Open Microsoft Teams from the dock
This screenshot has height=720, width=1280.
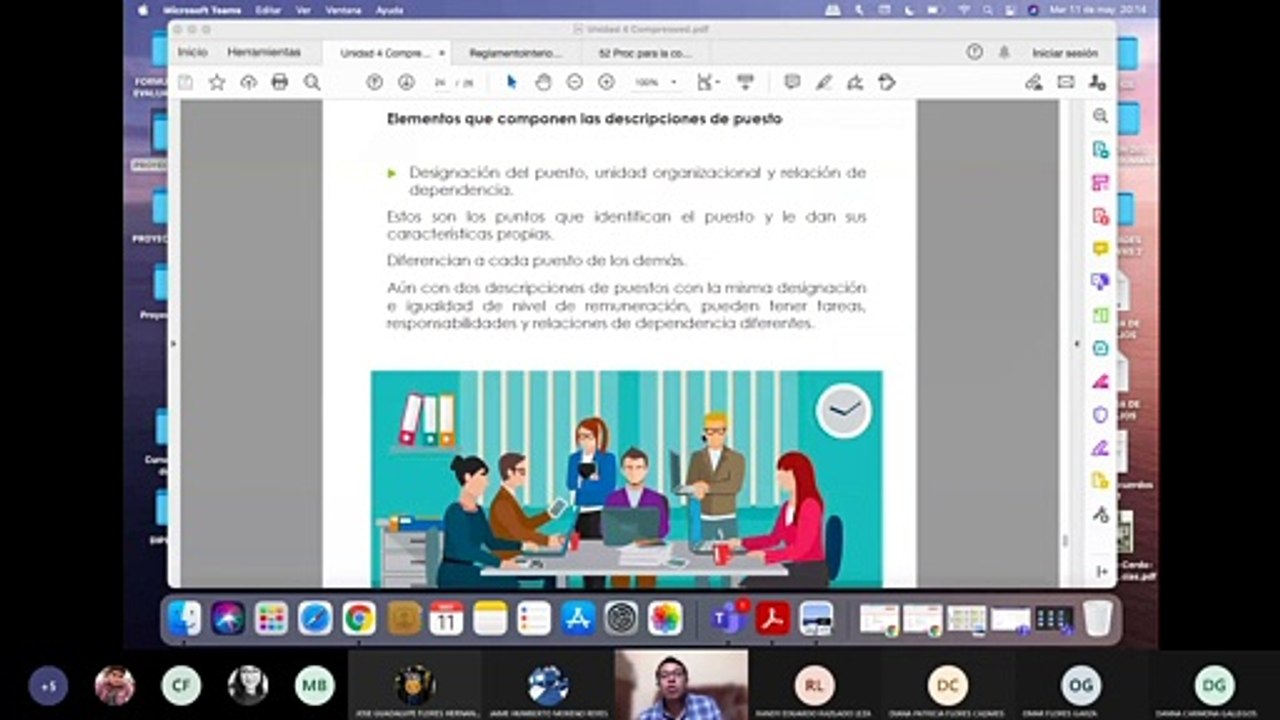729,618
